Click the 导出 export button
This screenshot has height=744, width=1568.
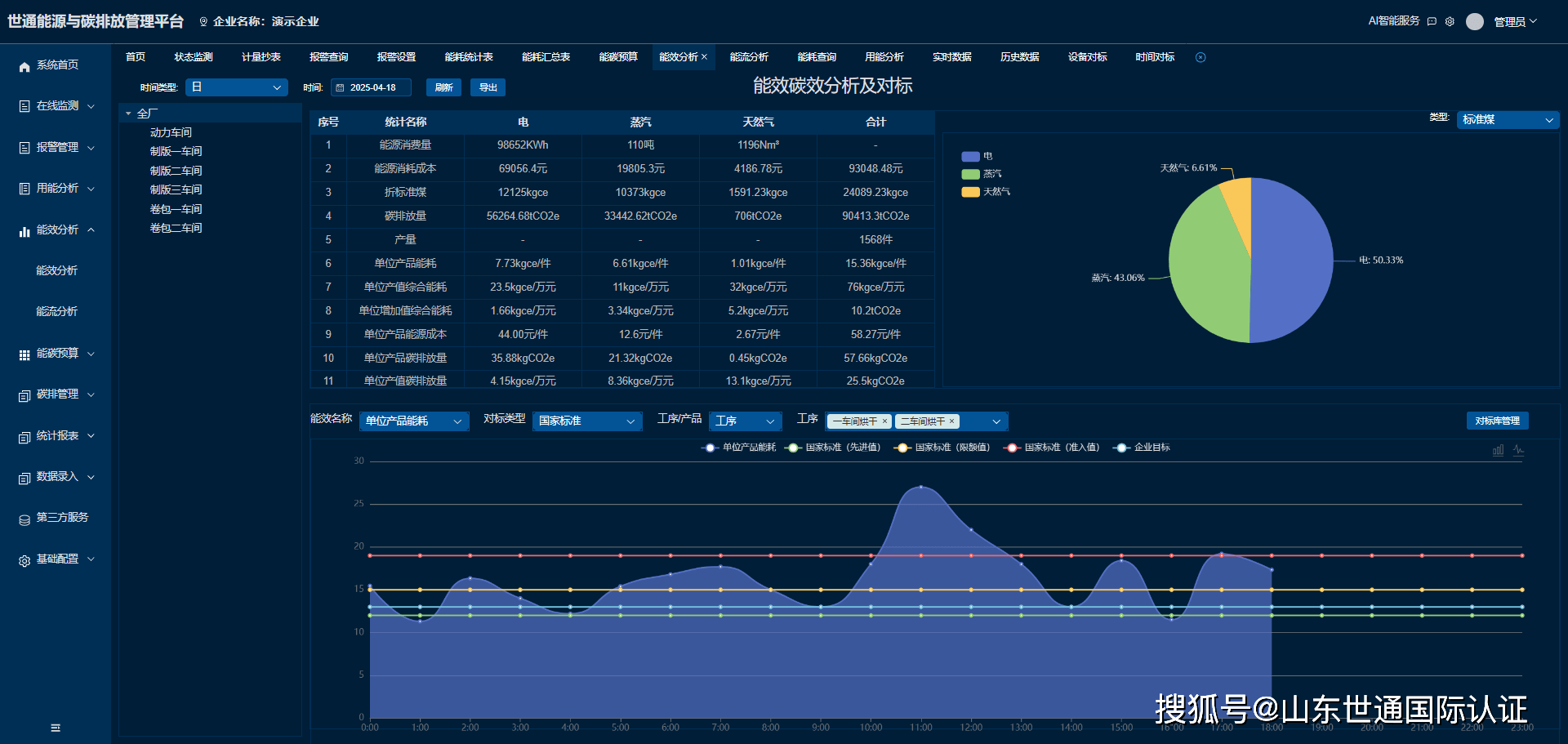pos(488,87)
